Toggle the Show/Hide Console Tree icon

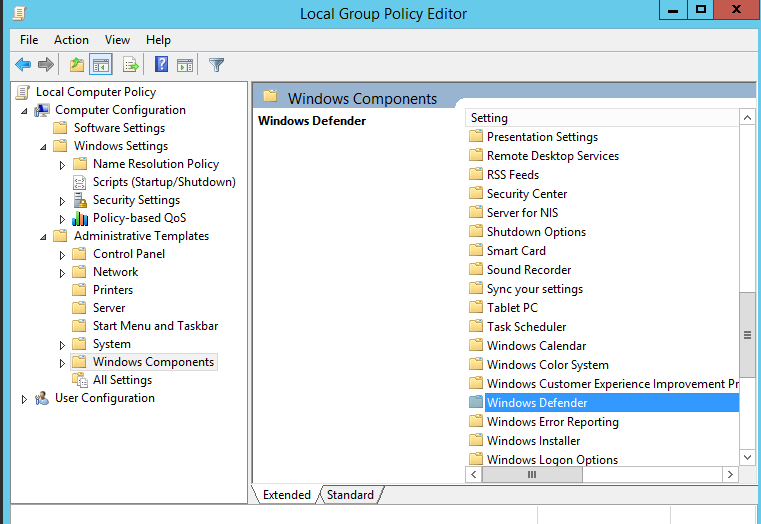coord(101,65)
